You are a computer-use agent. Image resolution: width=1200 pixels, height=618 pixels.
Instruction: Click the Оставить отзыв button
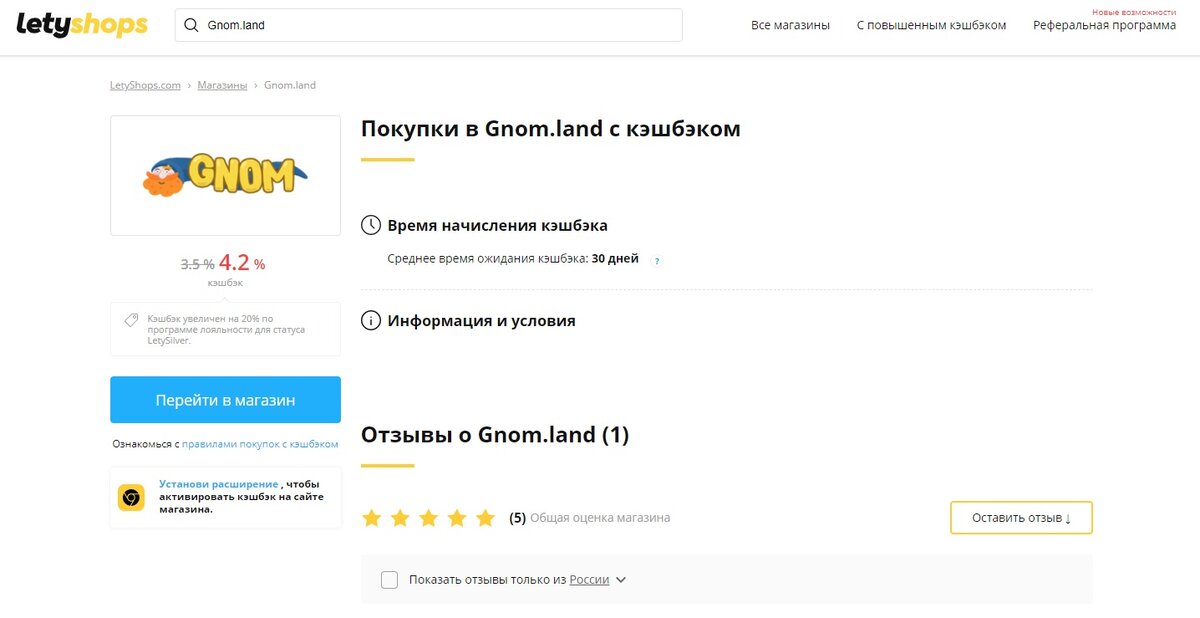point(1021,518)
